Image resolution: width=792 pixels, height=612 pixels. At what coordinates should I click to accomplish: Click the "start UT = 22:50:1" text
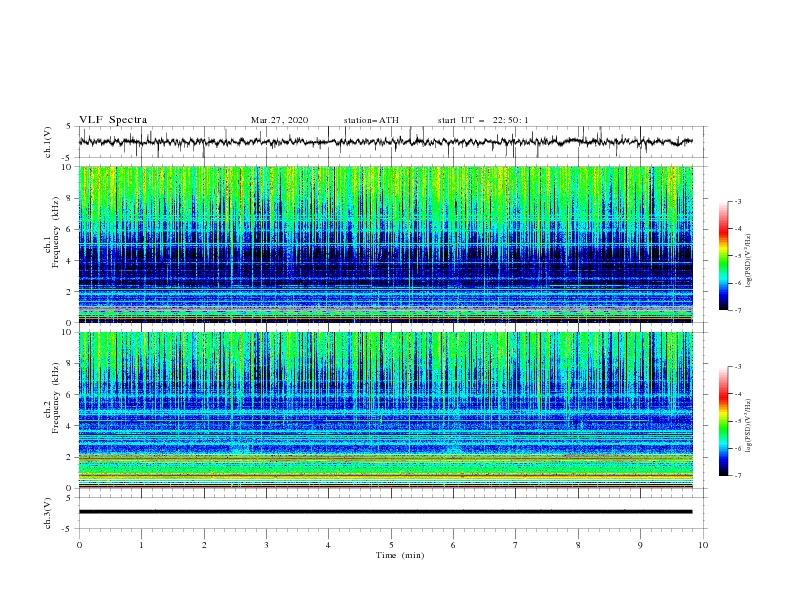(x=483, y=120)
